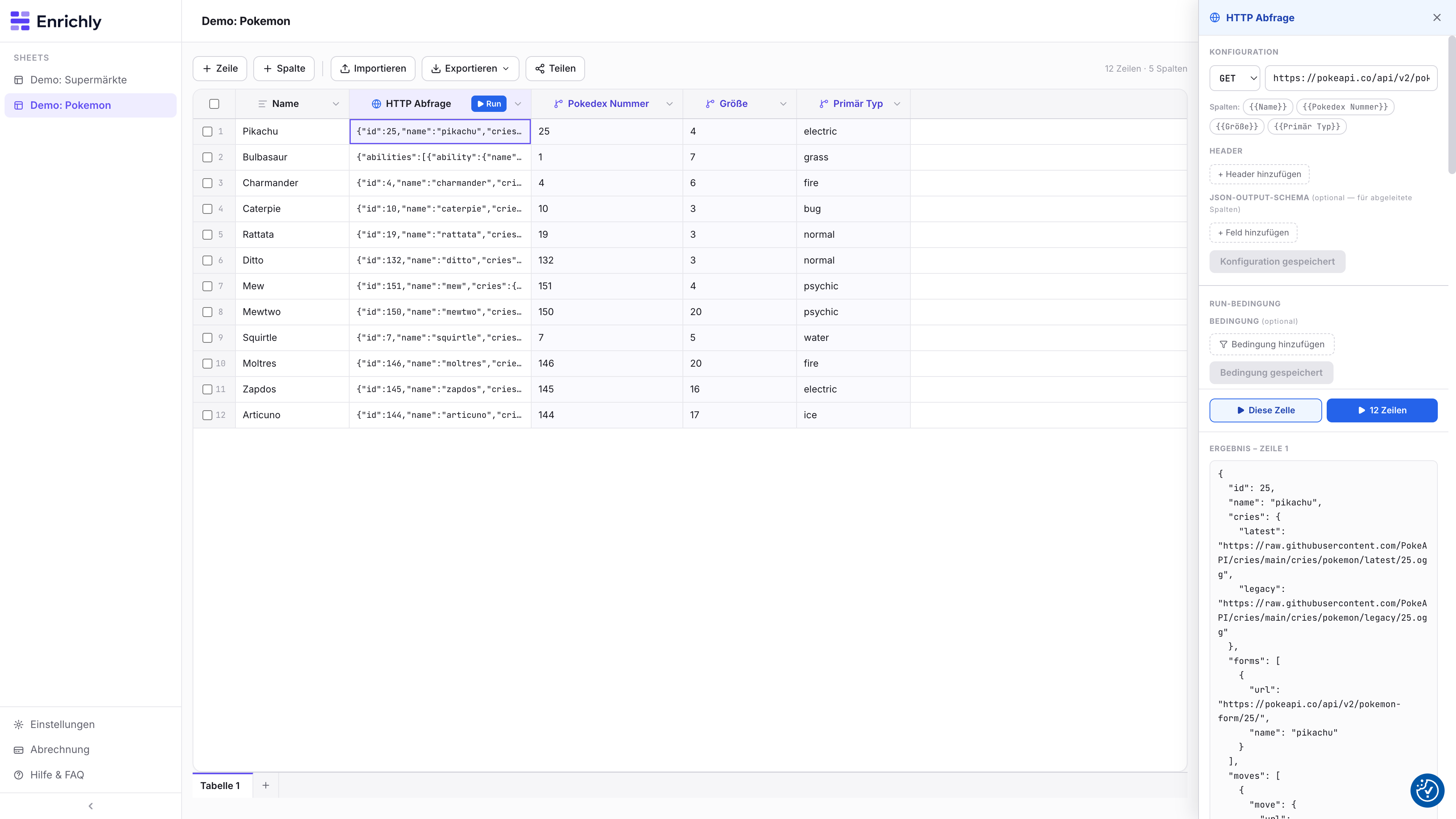Click the Enrichly logo icon
Screen dimensions: 1456x819
pyautogui.click(x=20, y=21)
